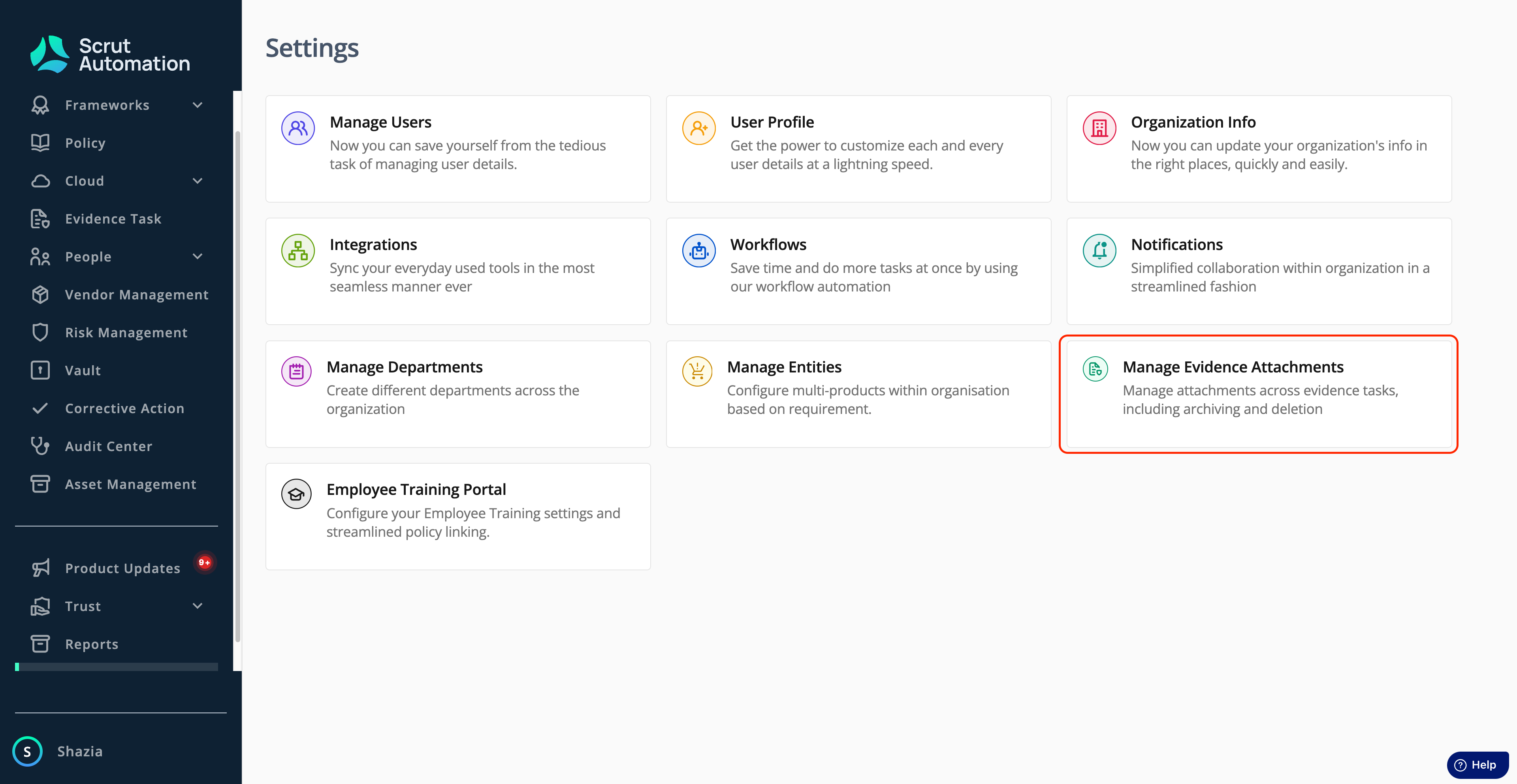This screenshot has height=784, width=1517.
Task: Click the Policy book icon
Action: 40,143
